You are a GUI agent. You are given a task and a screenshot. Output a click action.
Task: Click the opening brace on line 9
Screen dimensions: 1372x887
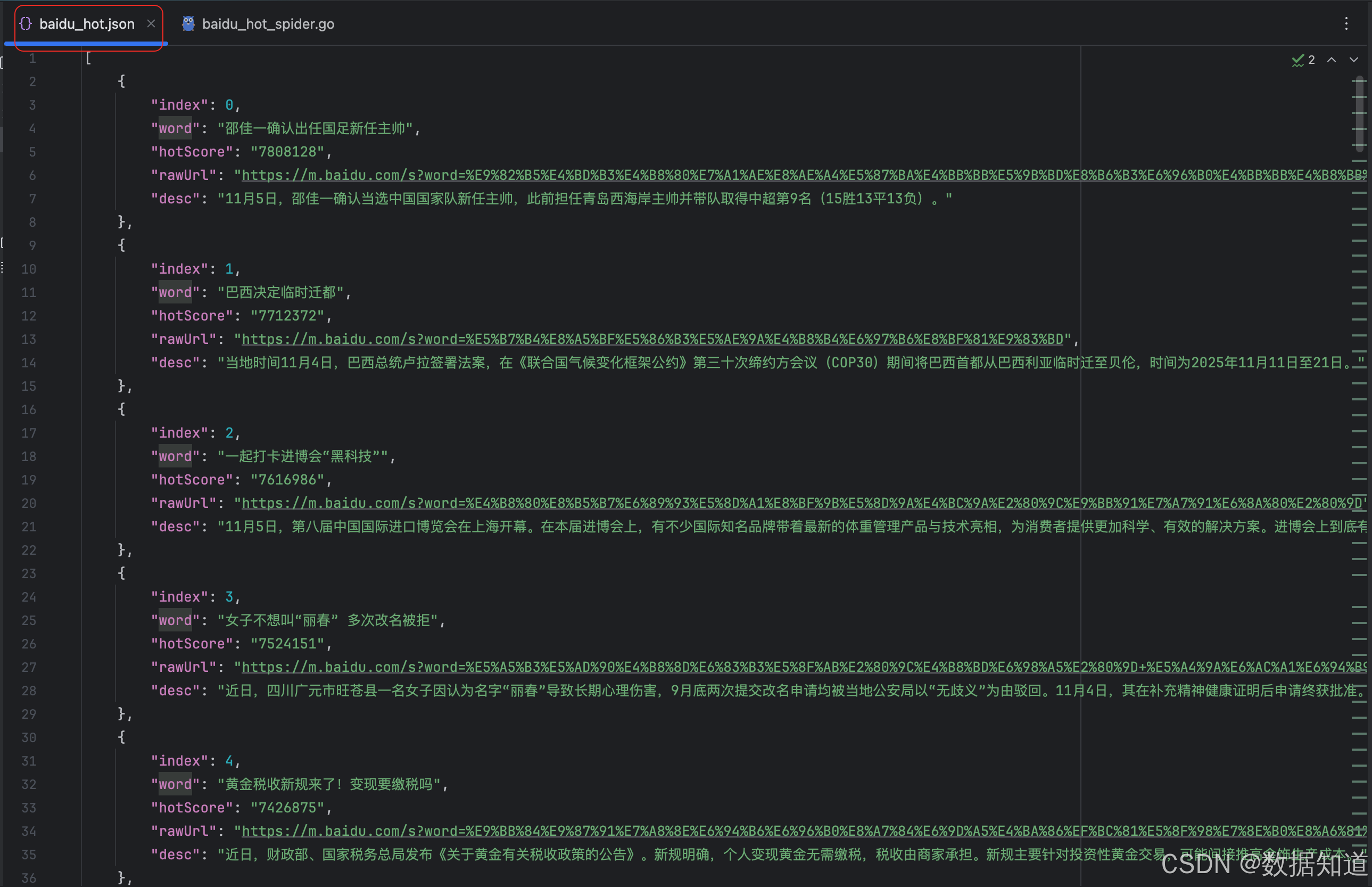point(121,245)
